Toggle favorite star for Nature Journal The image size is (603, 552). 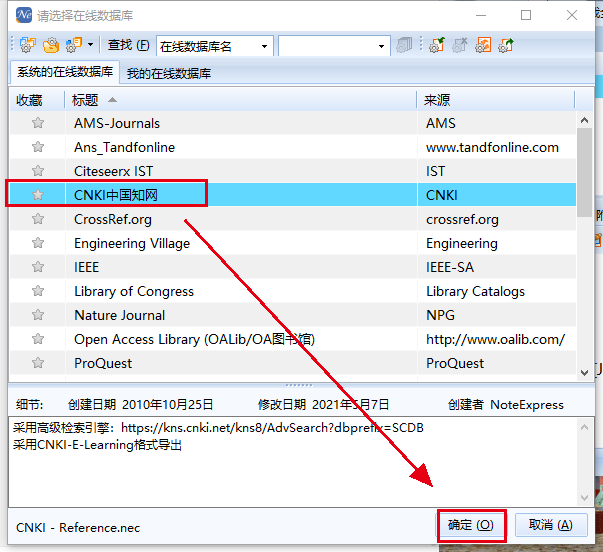[38, 315]
